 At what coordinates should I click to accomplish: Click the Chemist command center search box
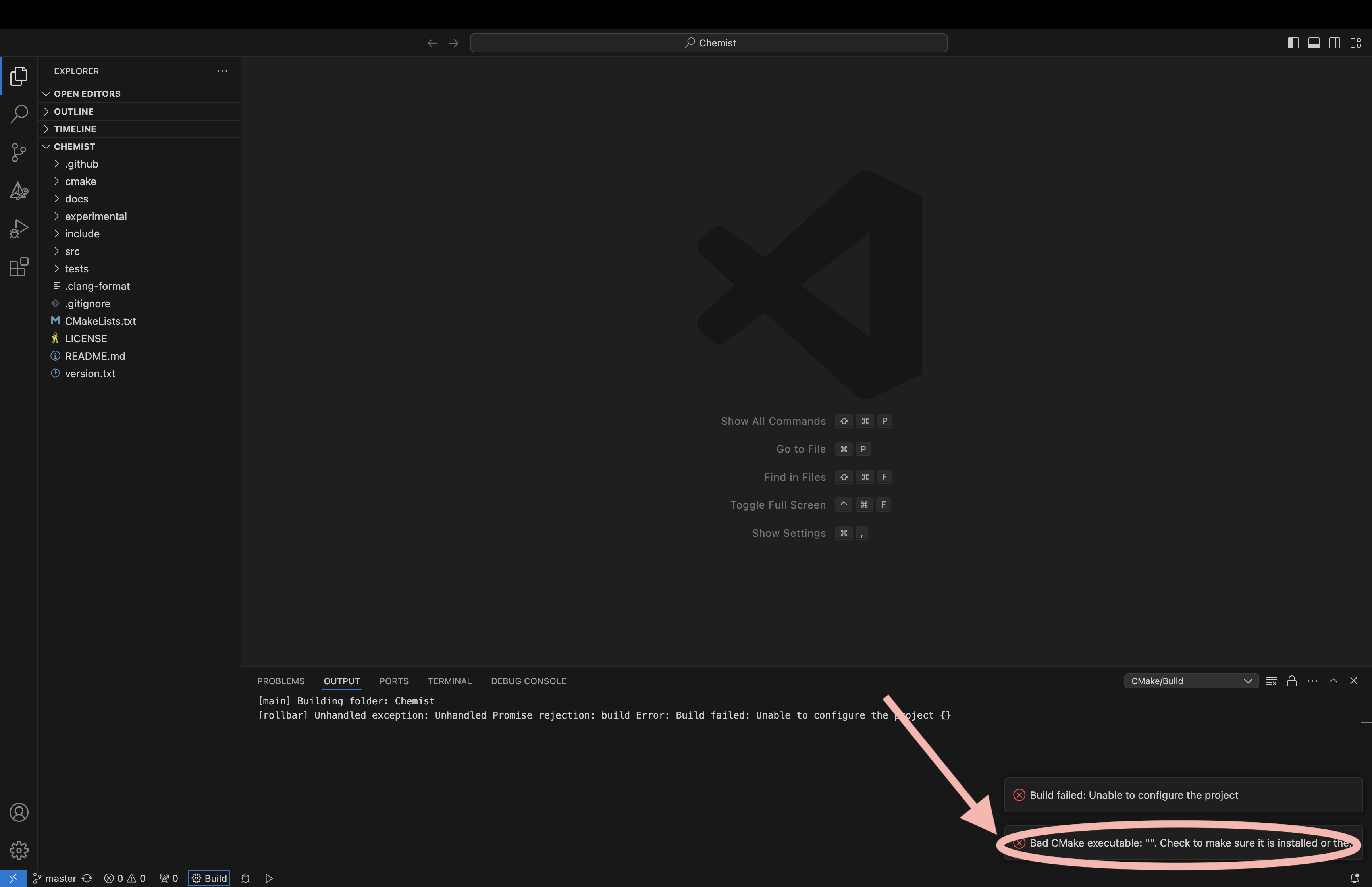point(709,43)
